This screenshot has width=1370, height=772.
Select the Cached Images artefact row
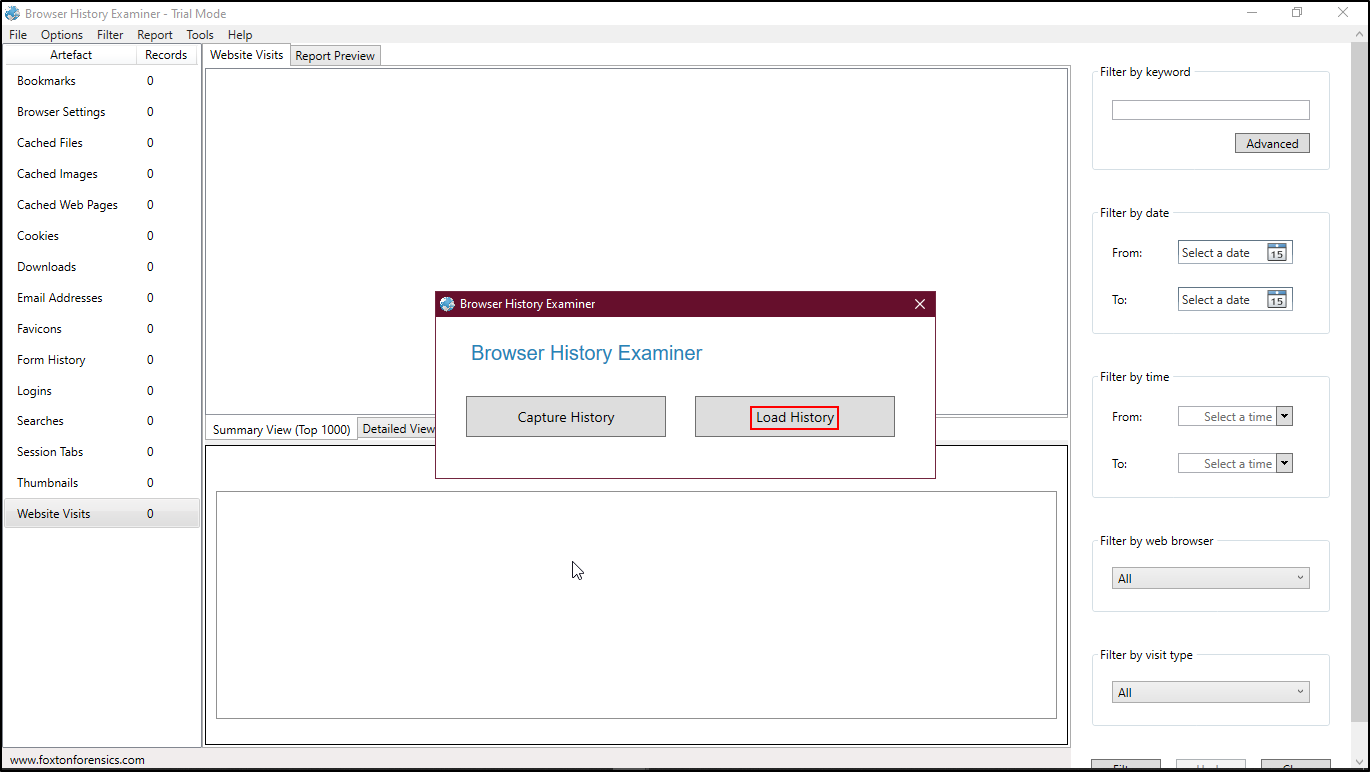(101, 174)
